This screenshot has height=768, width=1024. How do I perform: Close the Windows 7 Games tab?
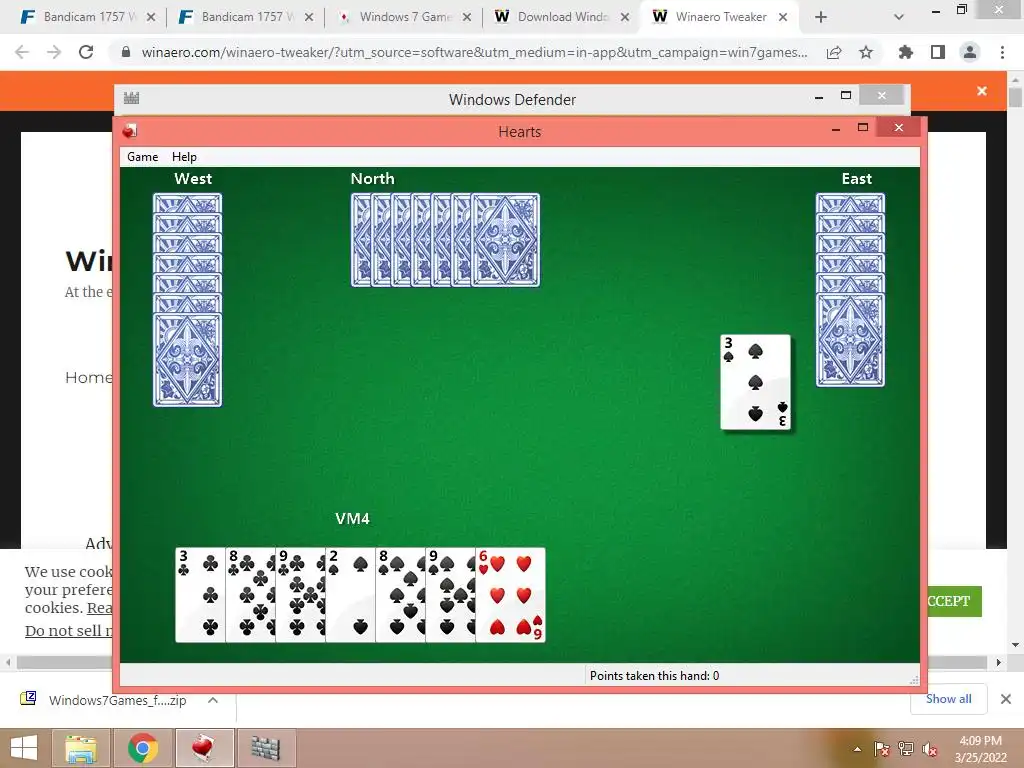(x=467, y=17)
